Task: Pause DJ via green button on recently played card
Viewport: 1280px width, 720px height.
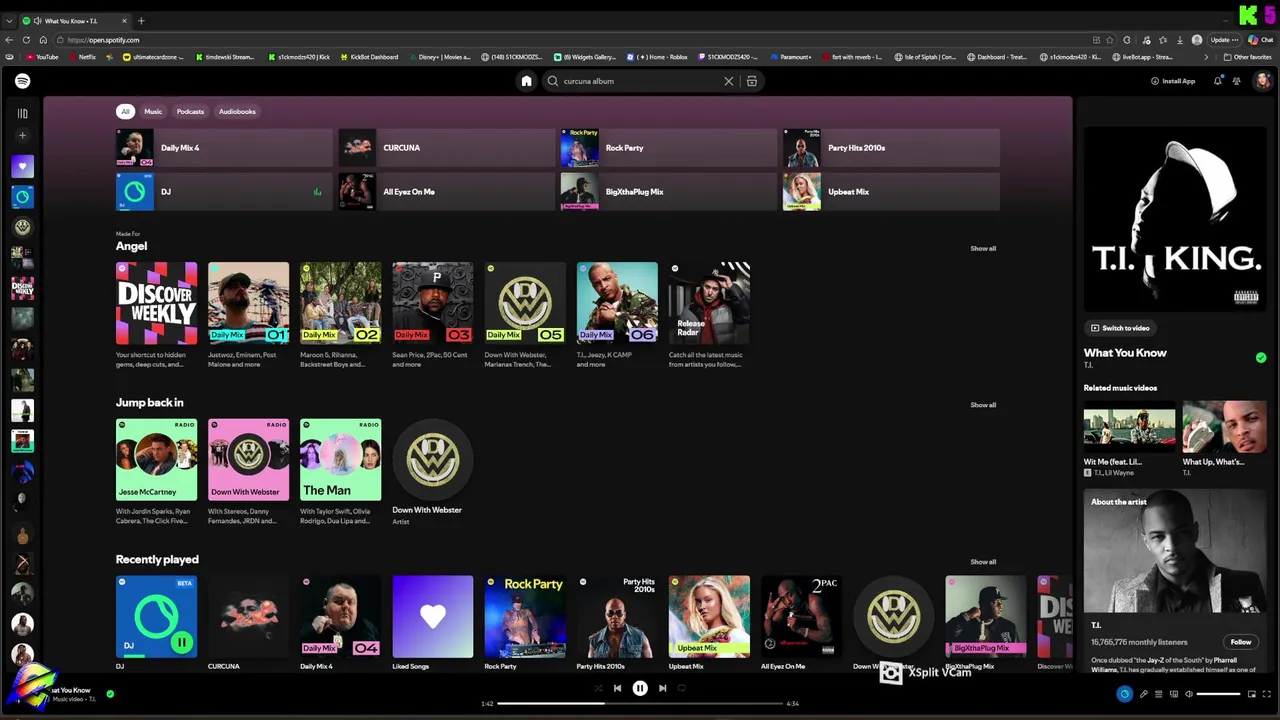Action: pyautogui.click(x=181, y=642)
